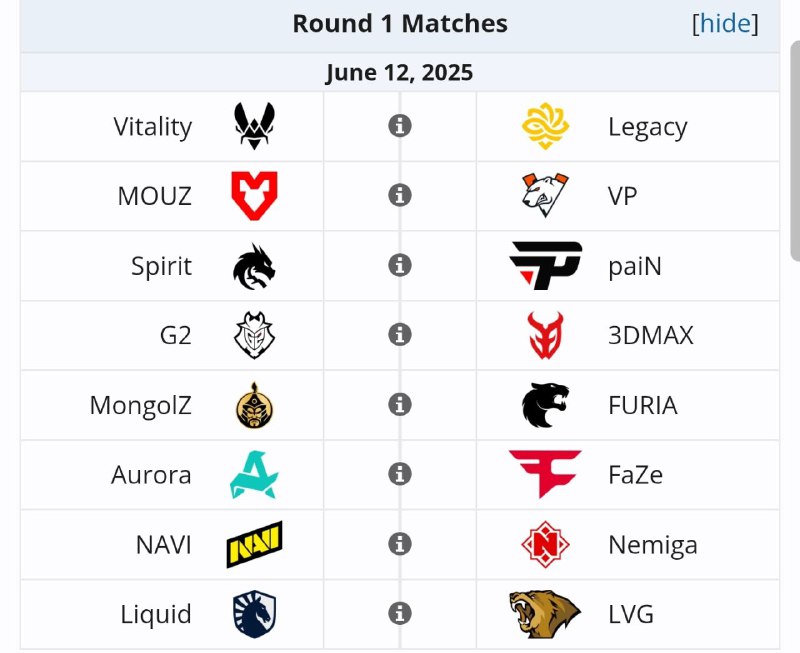Click the Vitality team logo
The image size is (800, 653).
[x=254, y=127]
